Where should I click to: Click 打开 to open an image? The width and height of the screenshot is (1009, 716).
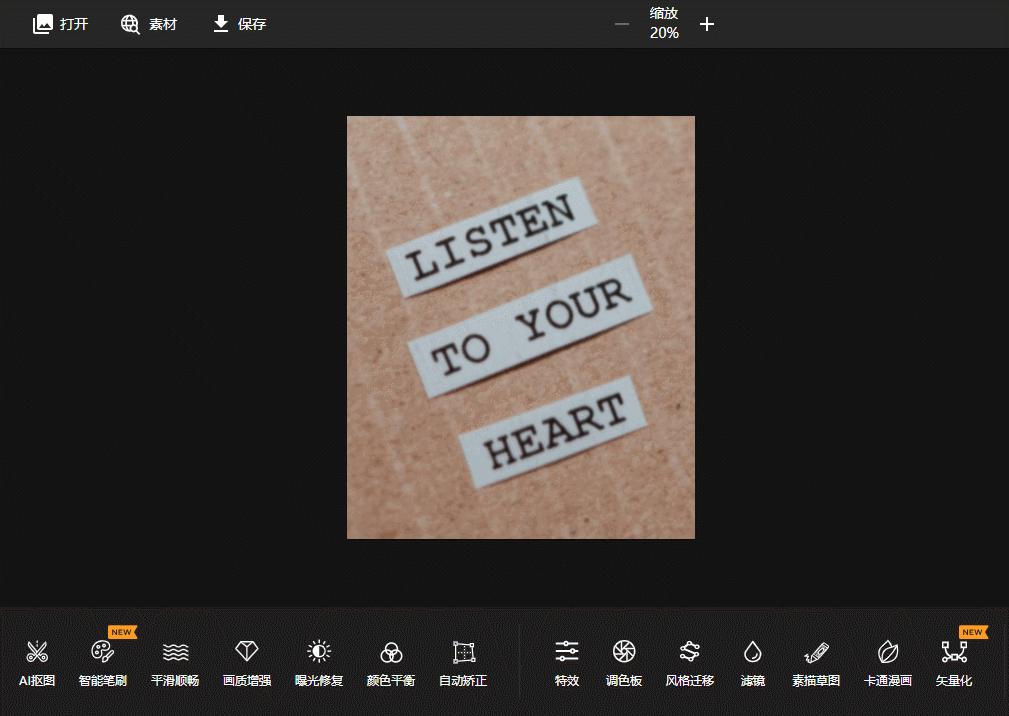click(61, 24)
